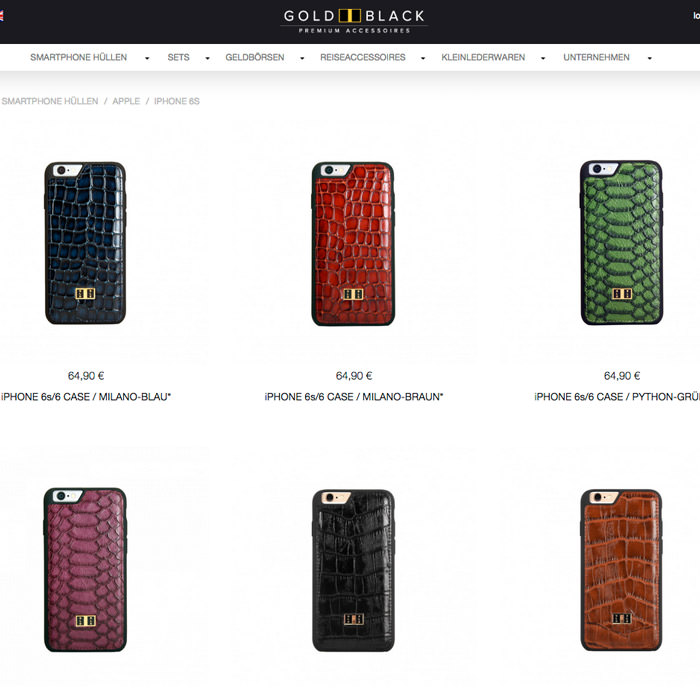Open the cognac brown croco case image
Image resolution: width=700 pixels, height=700 pixels.
[621, 570]
